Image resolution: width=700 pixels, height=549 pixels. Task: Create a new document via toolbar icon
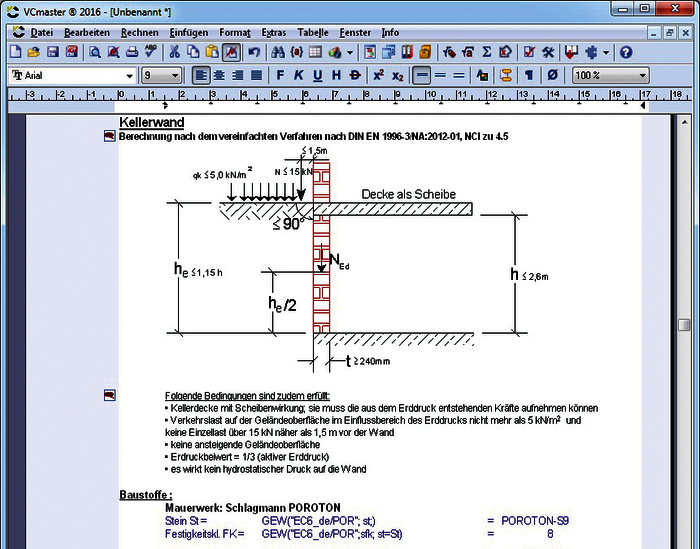coord(16,52)
